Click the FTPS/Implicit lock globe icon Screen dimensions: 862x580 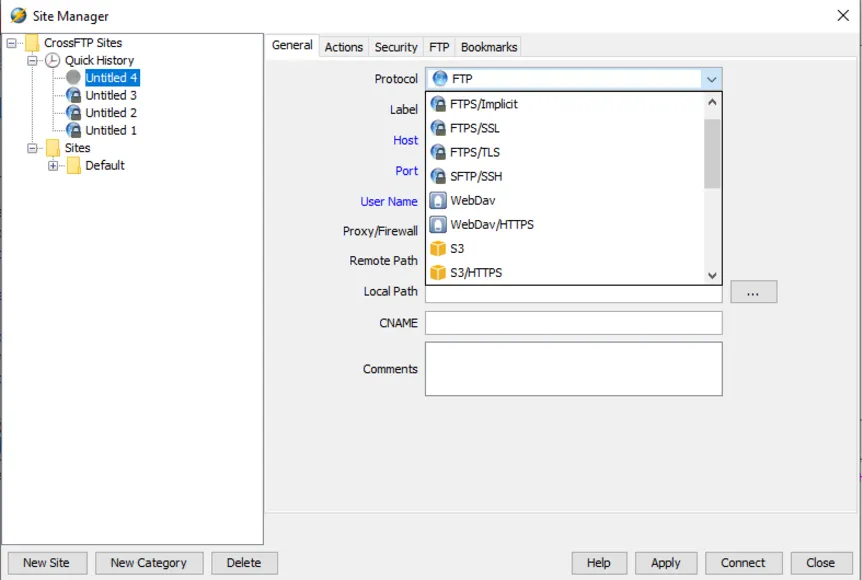coord(438,104)
